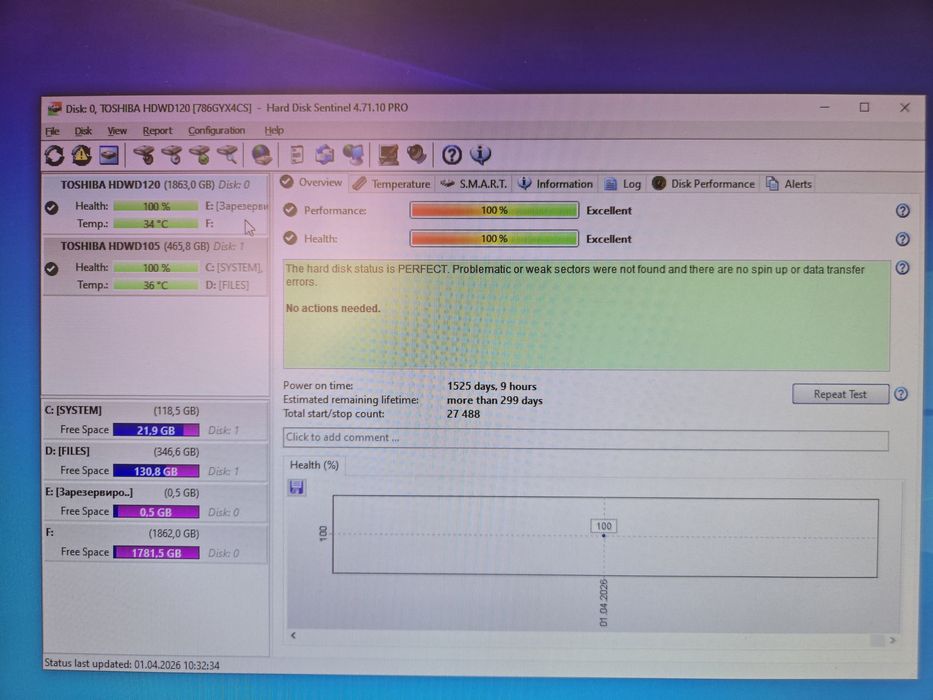Open the Help menu
Image resolution: width=933 pixels, height=700 pixels.
(x=274, y=130)
